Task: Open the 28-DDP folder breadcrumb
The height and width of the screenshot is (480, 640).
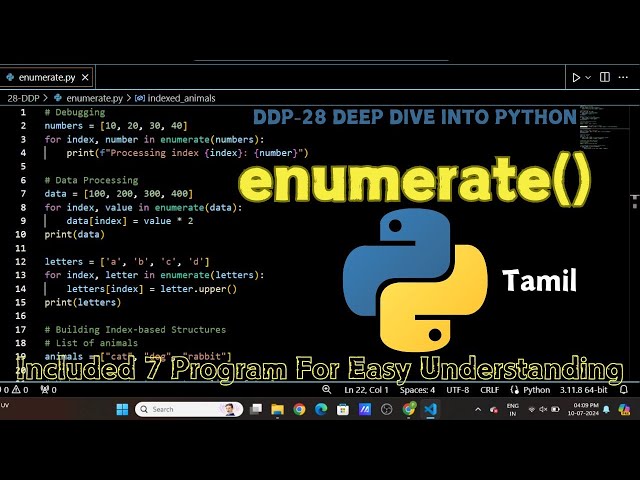Action: [x=23, y=98]
